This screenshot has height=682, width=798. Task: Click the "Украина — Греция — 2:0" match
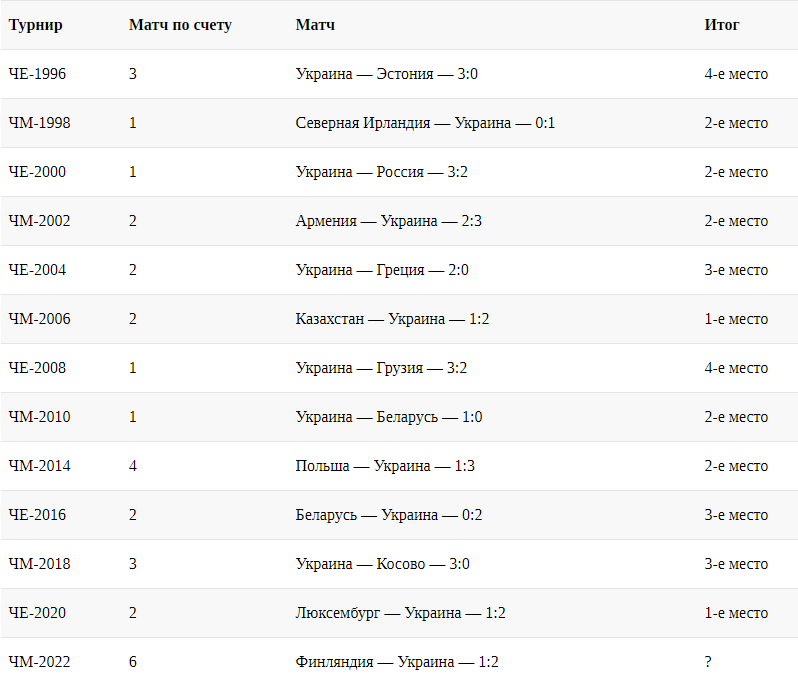pos(382,270)
